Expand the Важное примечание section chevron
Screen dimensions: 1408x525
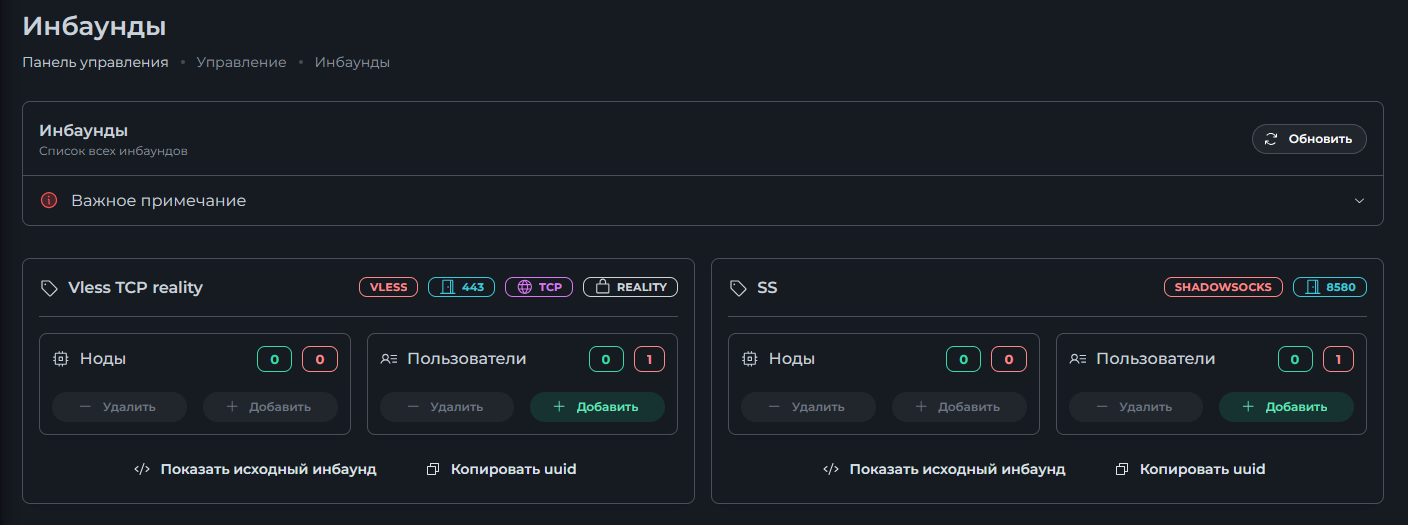[1359, 201]
